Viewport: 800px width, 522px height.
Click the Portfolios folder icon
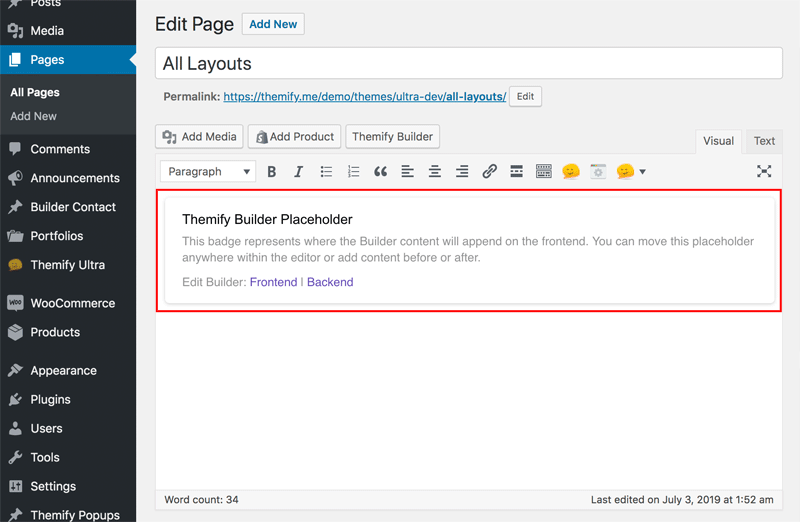[15, 236]
